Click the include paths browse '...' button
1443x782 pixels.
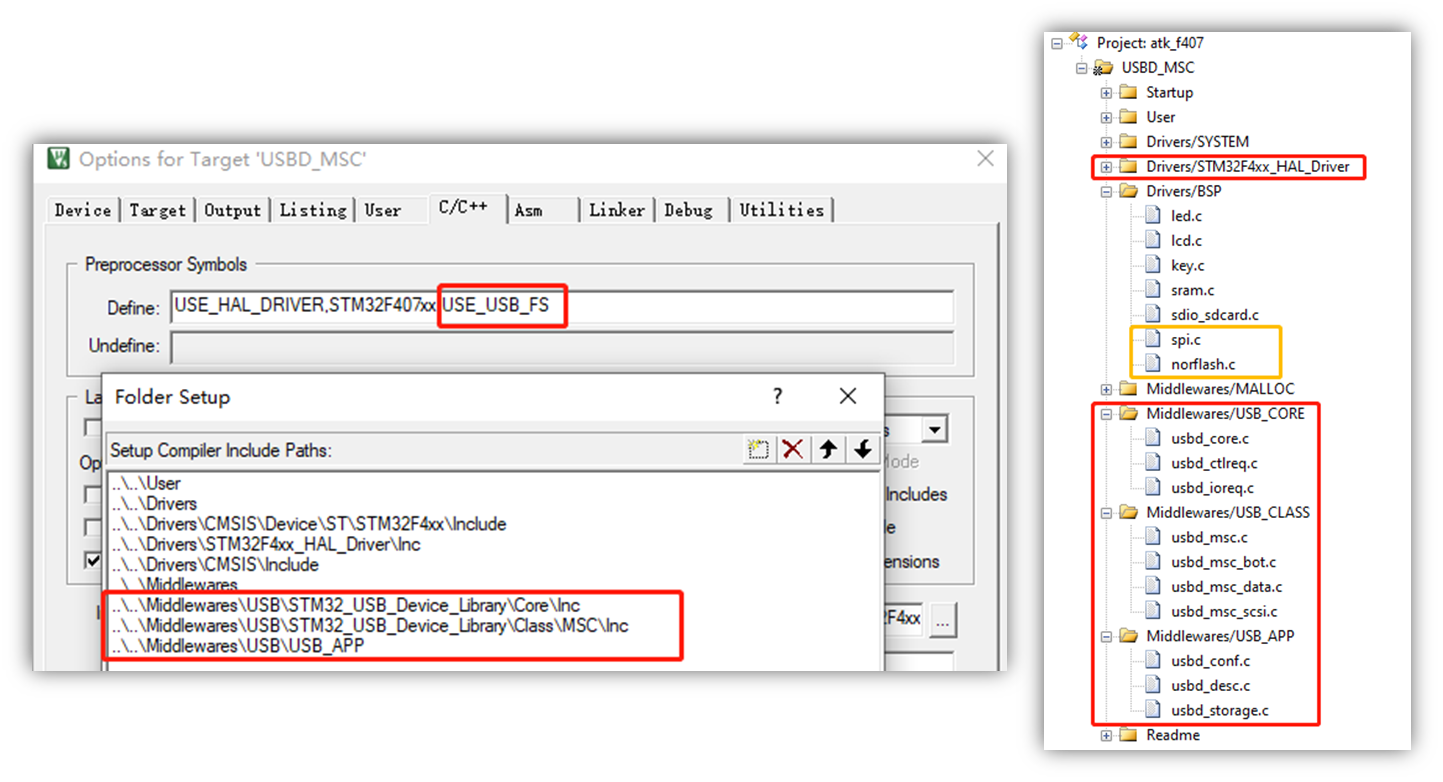(942, 619)
